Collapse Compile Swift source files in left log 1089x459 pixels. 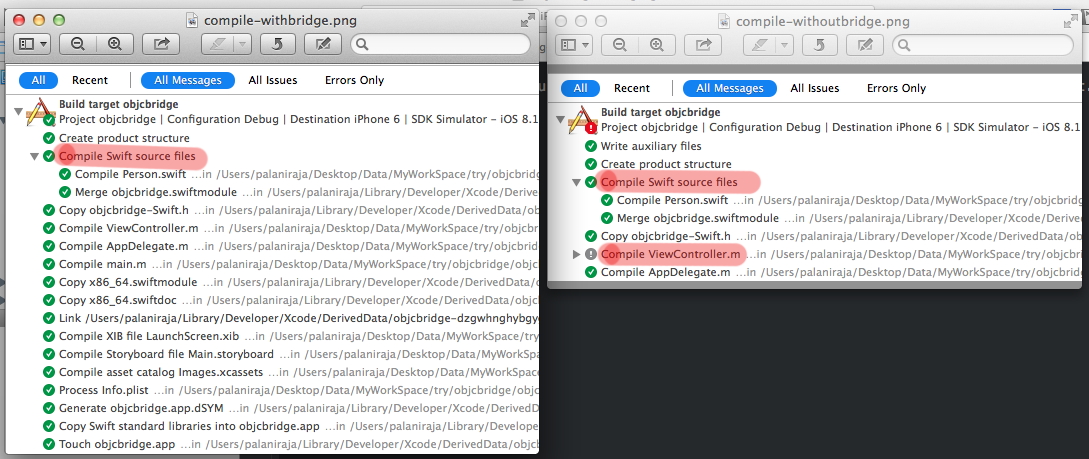(34, 157)
